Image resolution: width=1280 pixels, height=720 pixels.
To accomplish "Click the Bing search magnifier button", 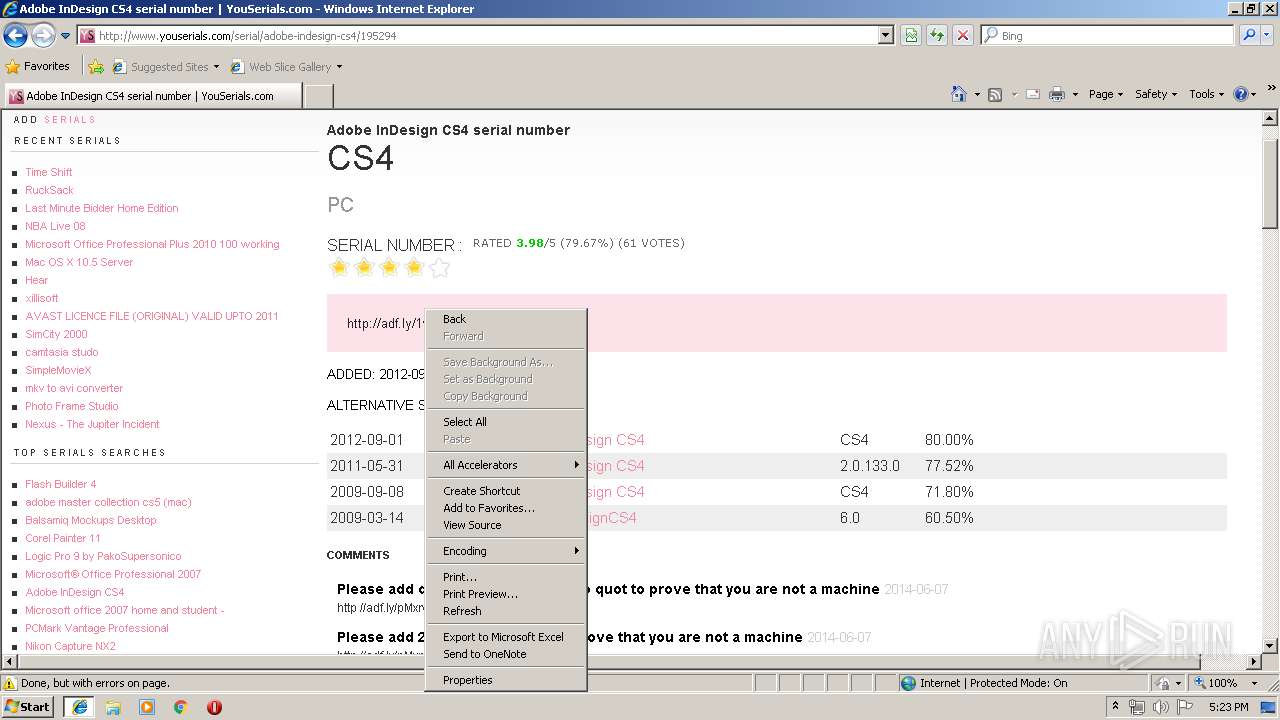I will (1249, 35).
